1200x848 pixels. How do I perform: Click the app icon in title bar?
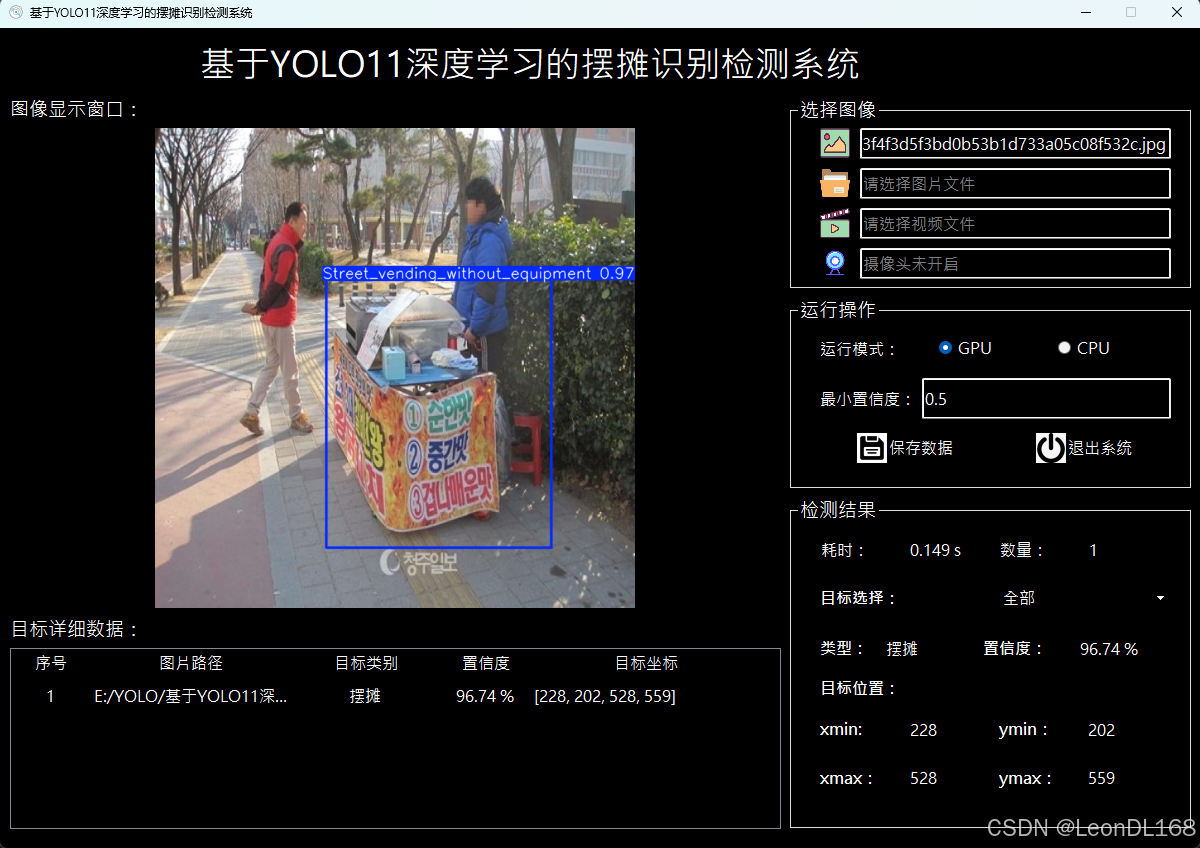(x=15, y=13)
